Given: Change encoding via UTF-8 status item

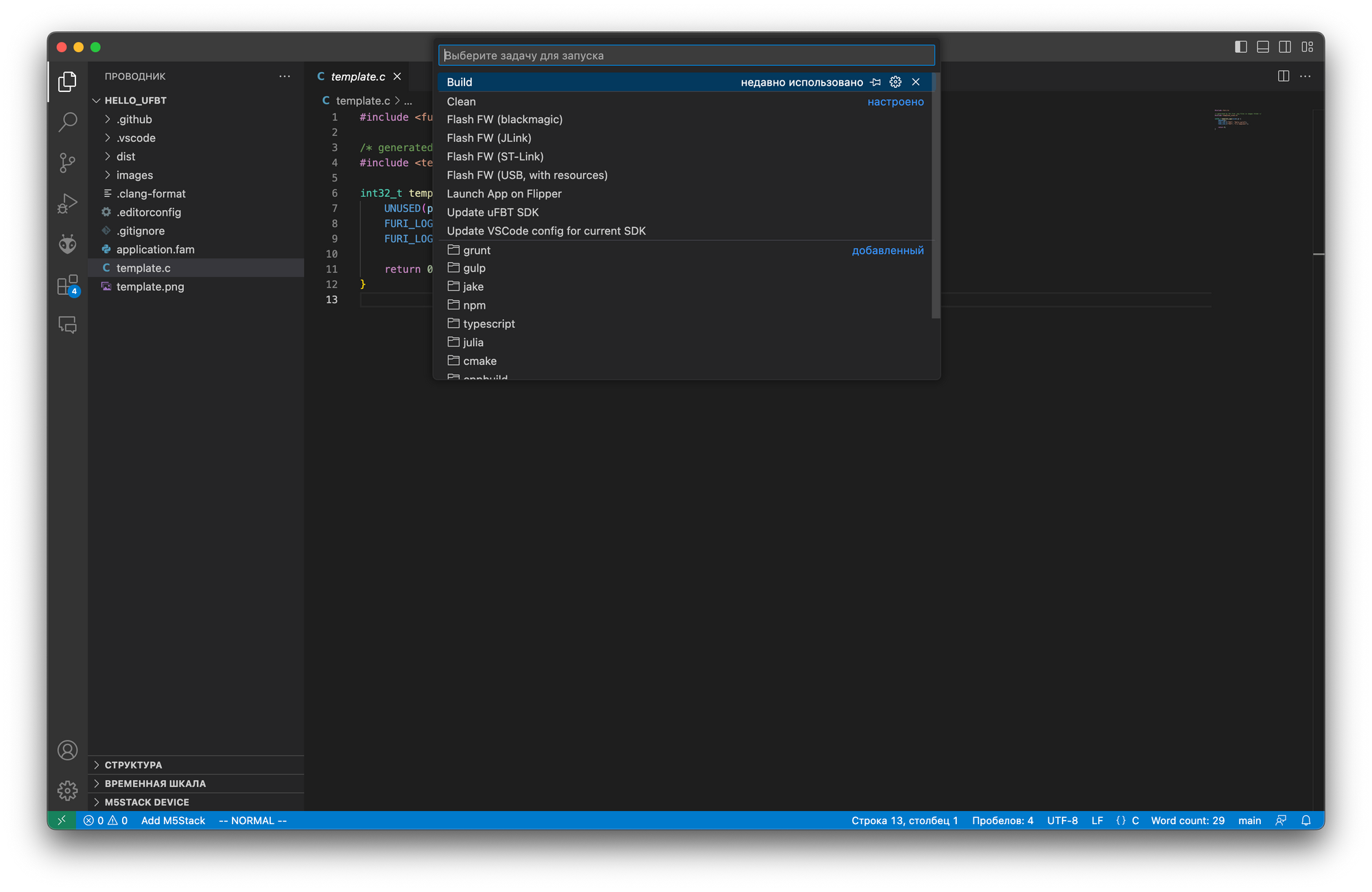Looking at the screenshot, I should [x=1062, y=820].
